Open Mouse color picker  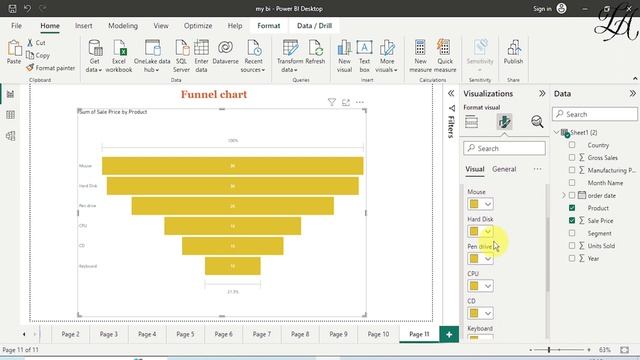click(480, 204)
